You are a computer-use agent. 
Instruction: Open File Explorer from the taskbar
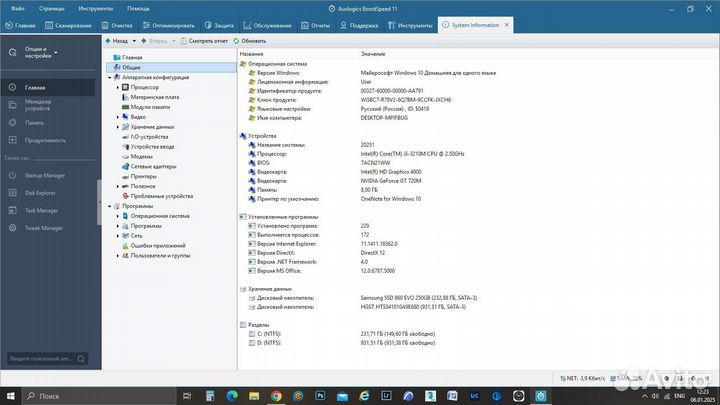coord(254,396)
